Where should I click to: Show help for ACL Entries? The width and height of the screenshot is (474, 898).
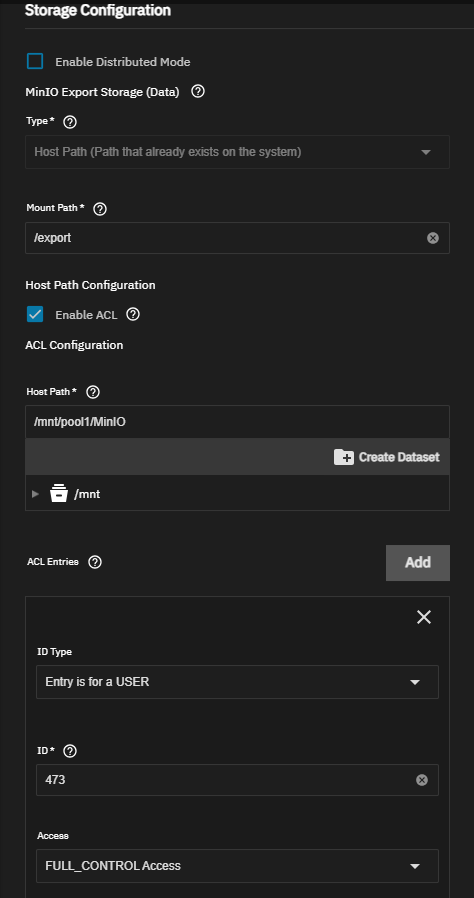point(95,562)
